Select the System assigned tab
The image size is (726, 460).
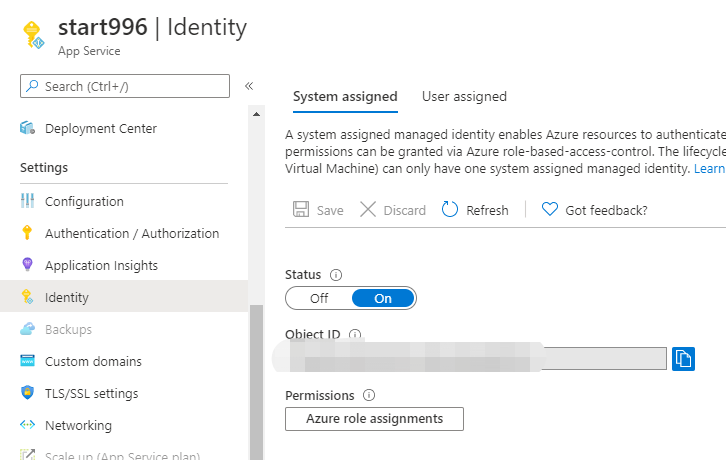coord(345,96)
